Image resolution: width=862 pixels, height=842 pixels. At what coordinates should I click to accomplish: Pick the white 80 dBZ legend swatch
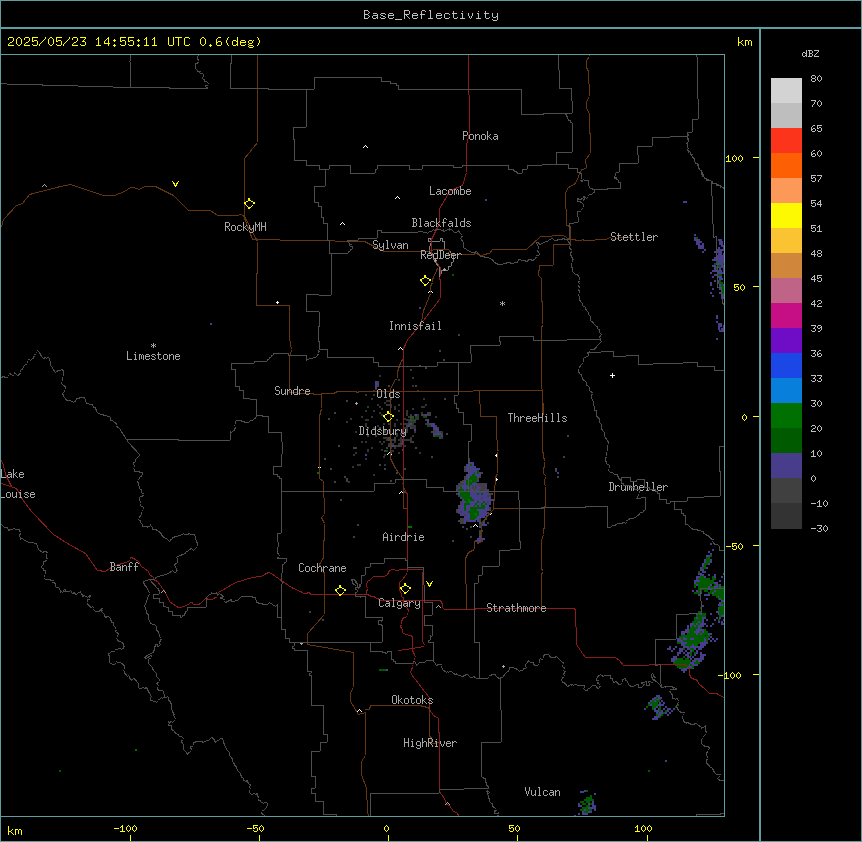tap(786, 91)
